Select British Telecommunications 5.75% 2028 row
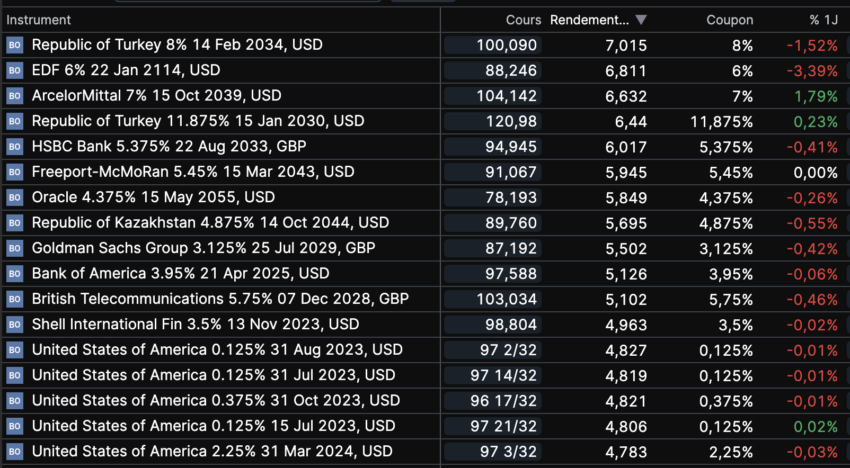 [x=220, y=298]
